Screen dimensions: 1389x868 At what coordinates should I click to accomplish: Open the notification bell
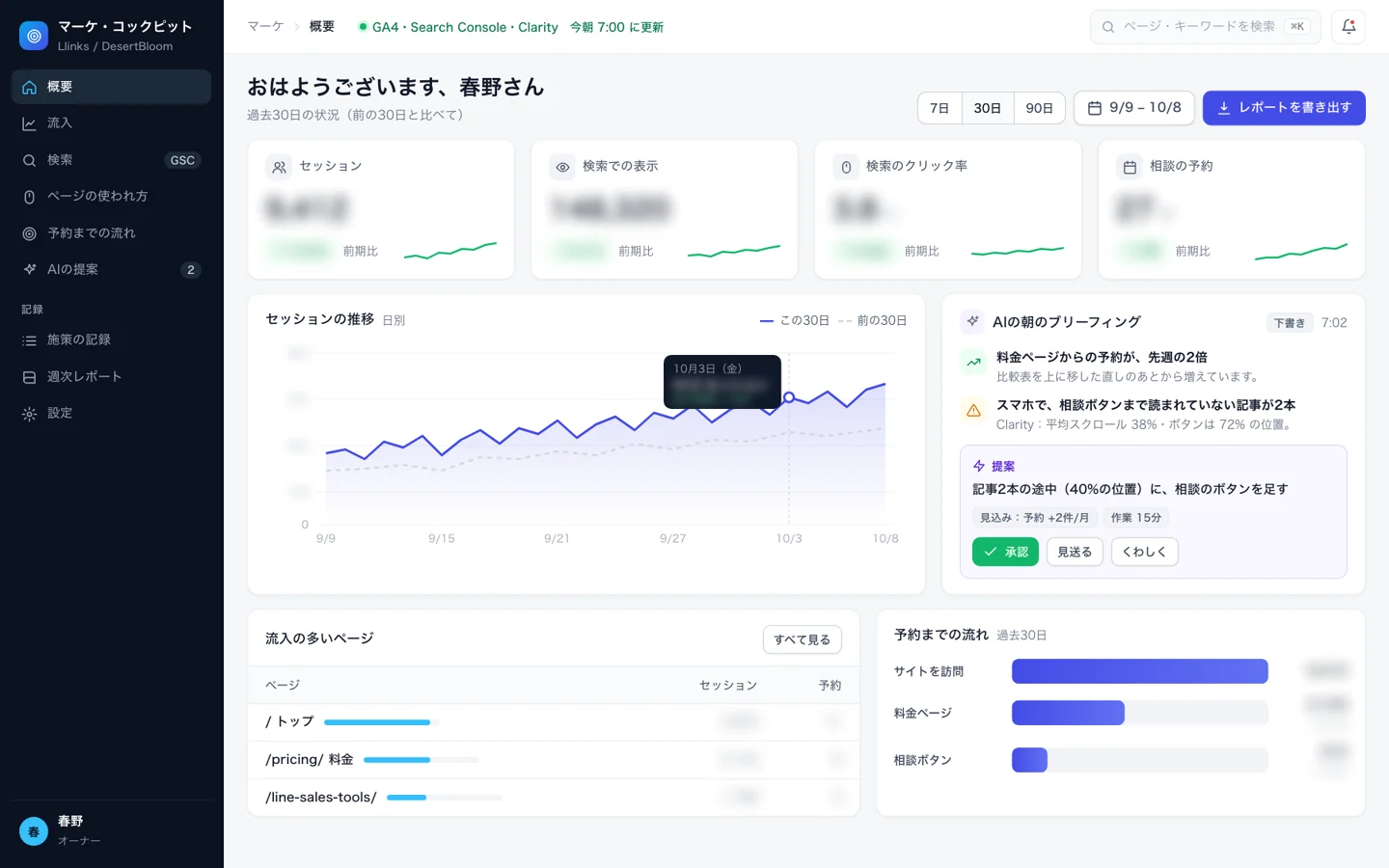[1348, 27]
